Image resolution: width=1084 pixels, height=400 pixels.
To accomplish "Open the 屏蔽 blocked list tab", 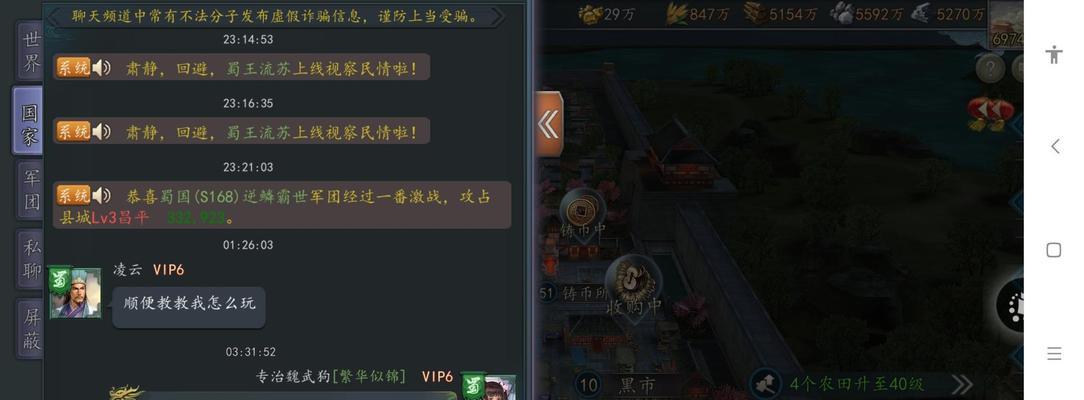I will pos(29,327).
